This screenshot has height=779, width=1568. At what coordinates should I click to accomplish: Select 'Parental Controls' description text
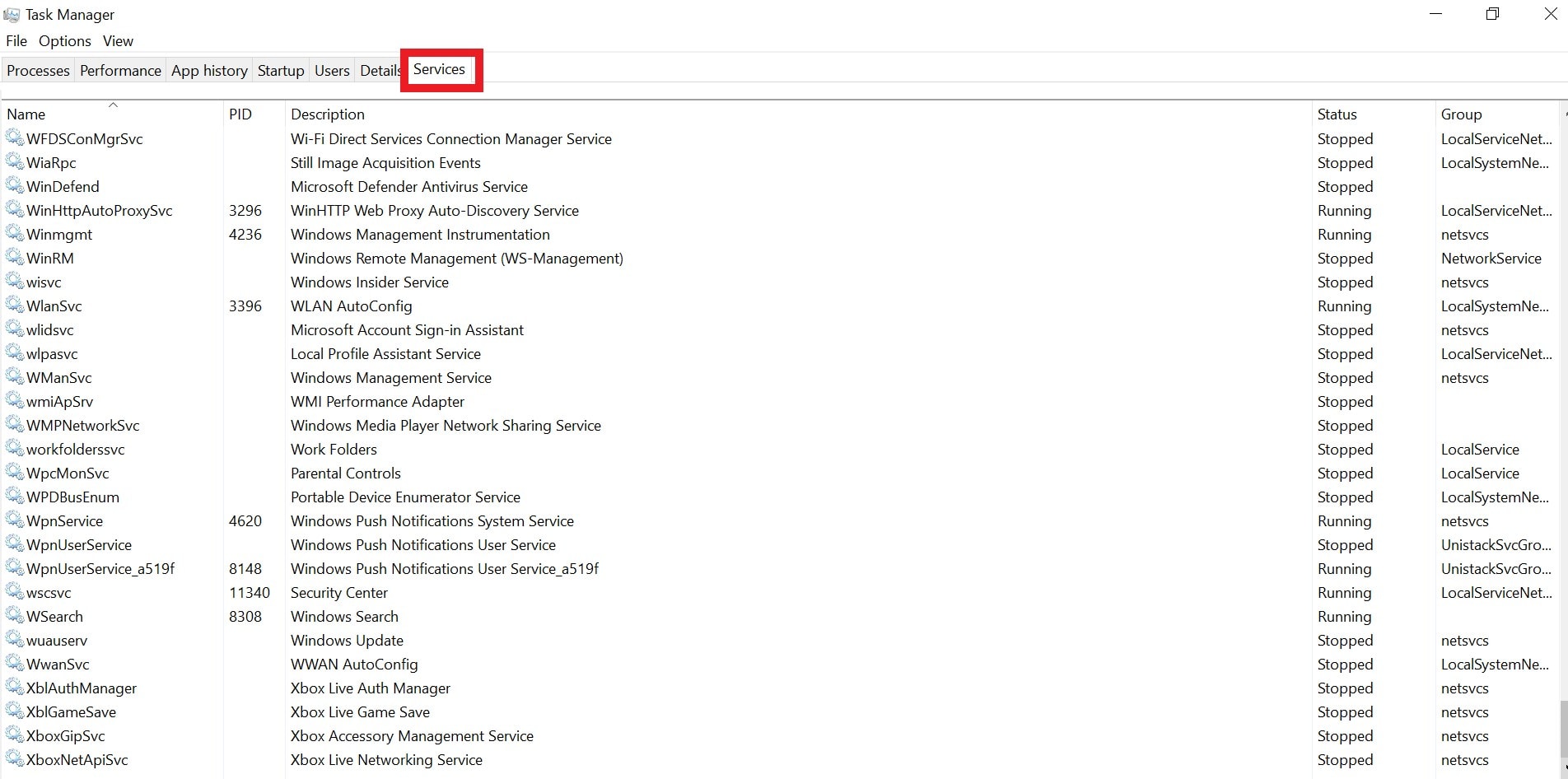pos(346,473)
